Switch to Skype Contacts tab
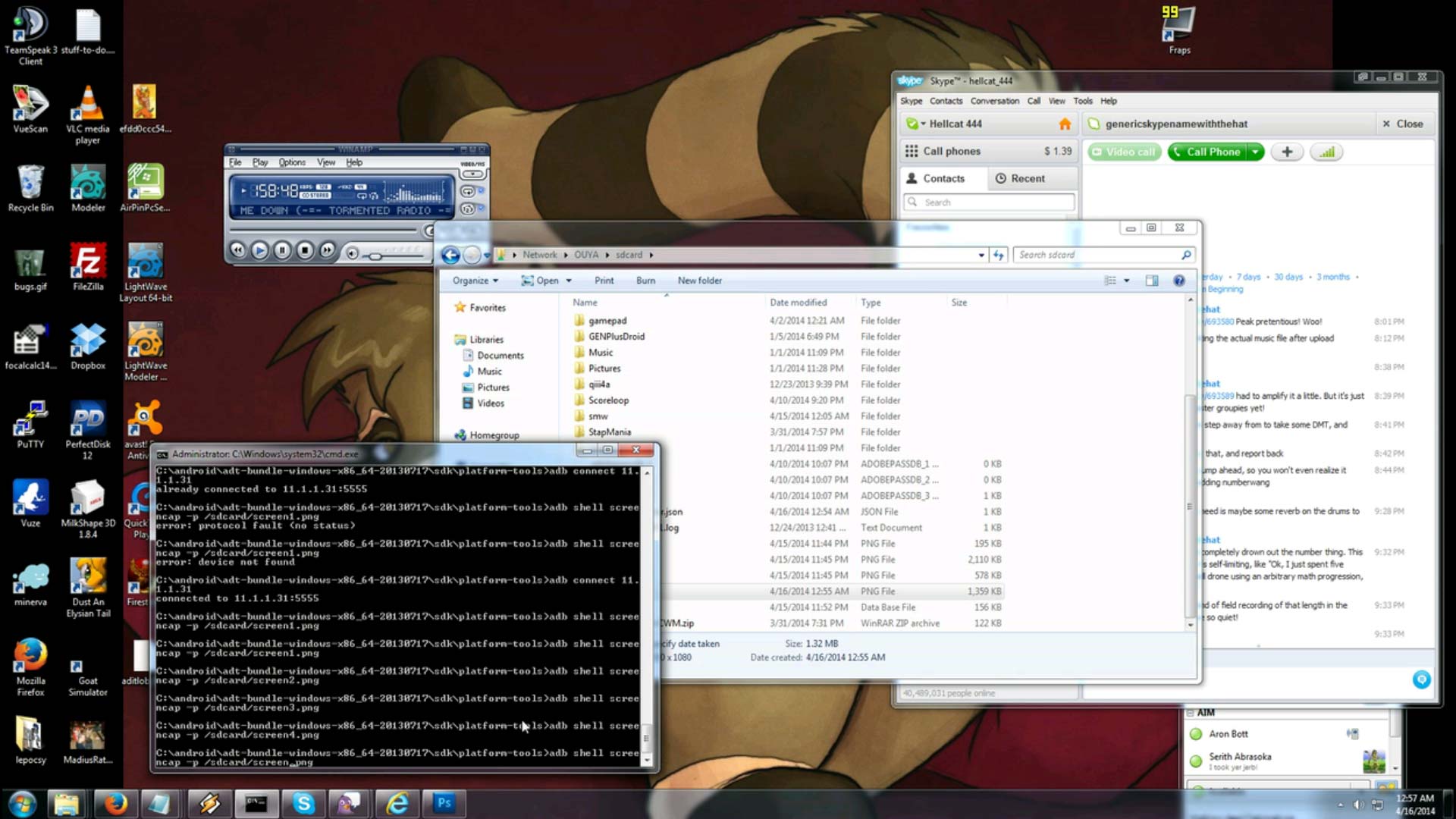The height and width of the screenshot is (819, 1456). 945,178
